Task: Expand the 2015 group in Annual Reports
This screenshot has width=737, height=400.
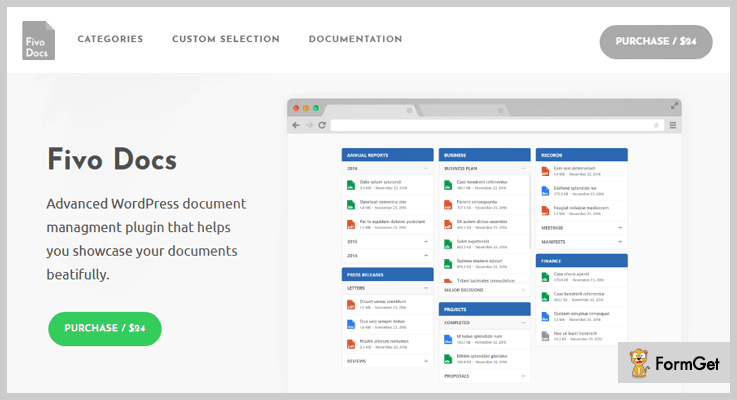Action: coord(426,242)
